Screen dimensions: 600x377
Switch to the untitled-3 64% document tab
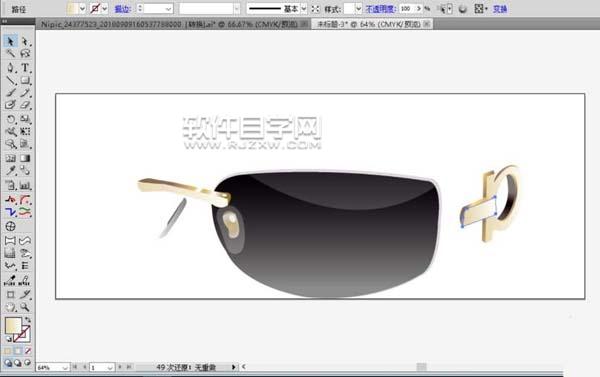(x=369, y=24)
